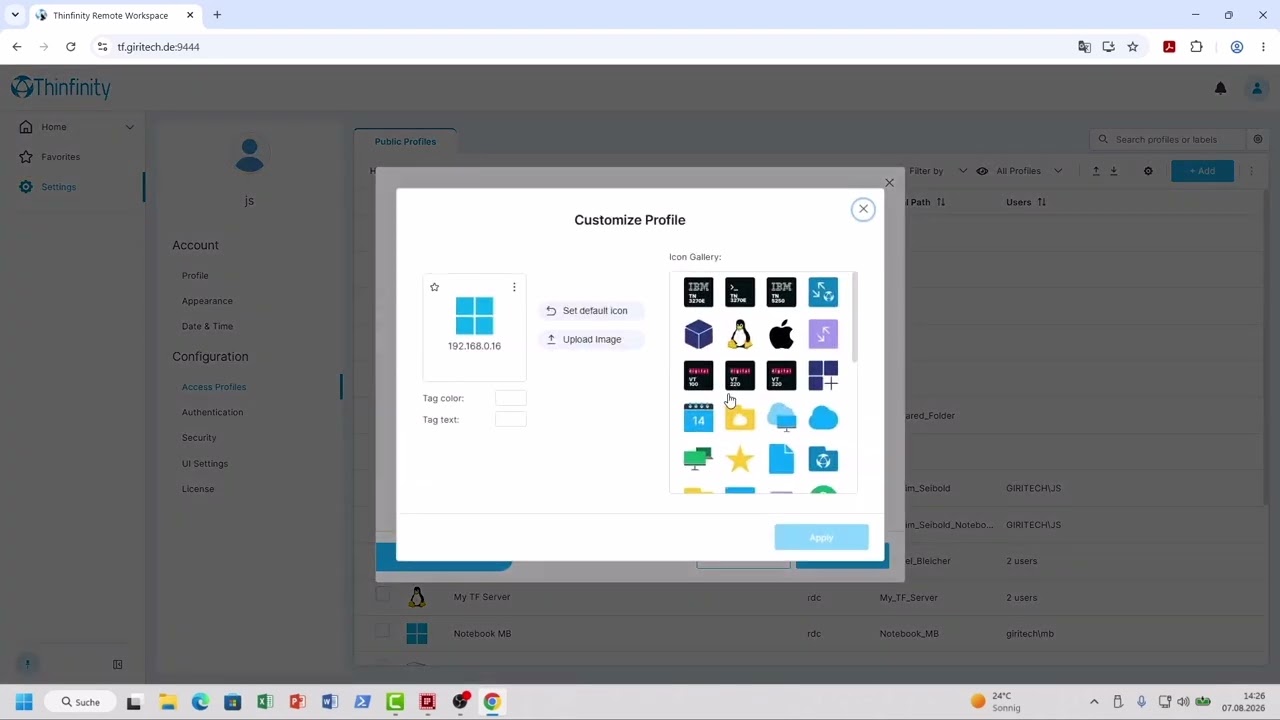This screenshot has width=1280, height=720.
Task: Focus the Tag text input field
Action: tap(510, 420)
